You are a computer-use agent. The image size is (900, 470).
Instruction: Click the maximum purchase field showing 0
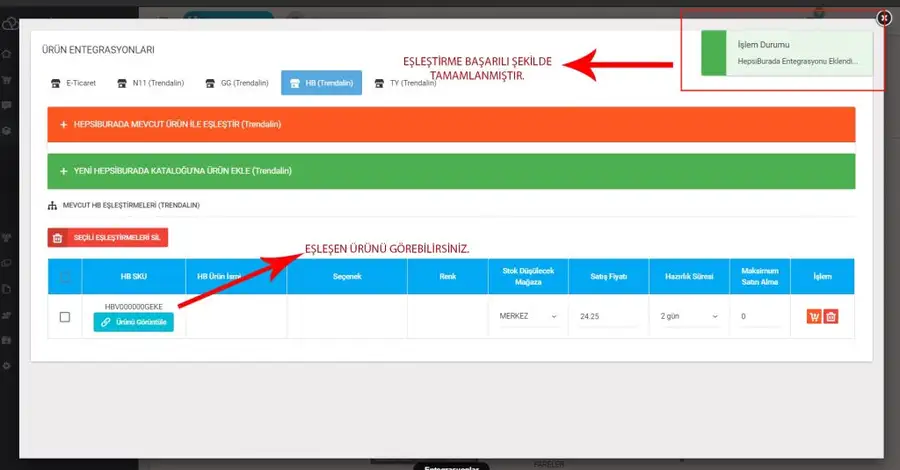pos(759,316)
